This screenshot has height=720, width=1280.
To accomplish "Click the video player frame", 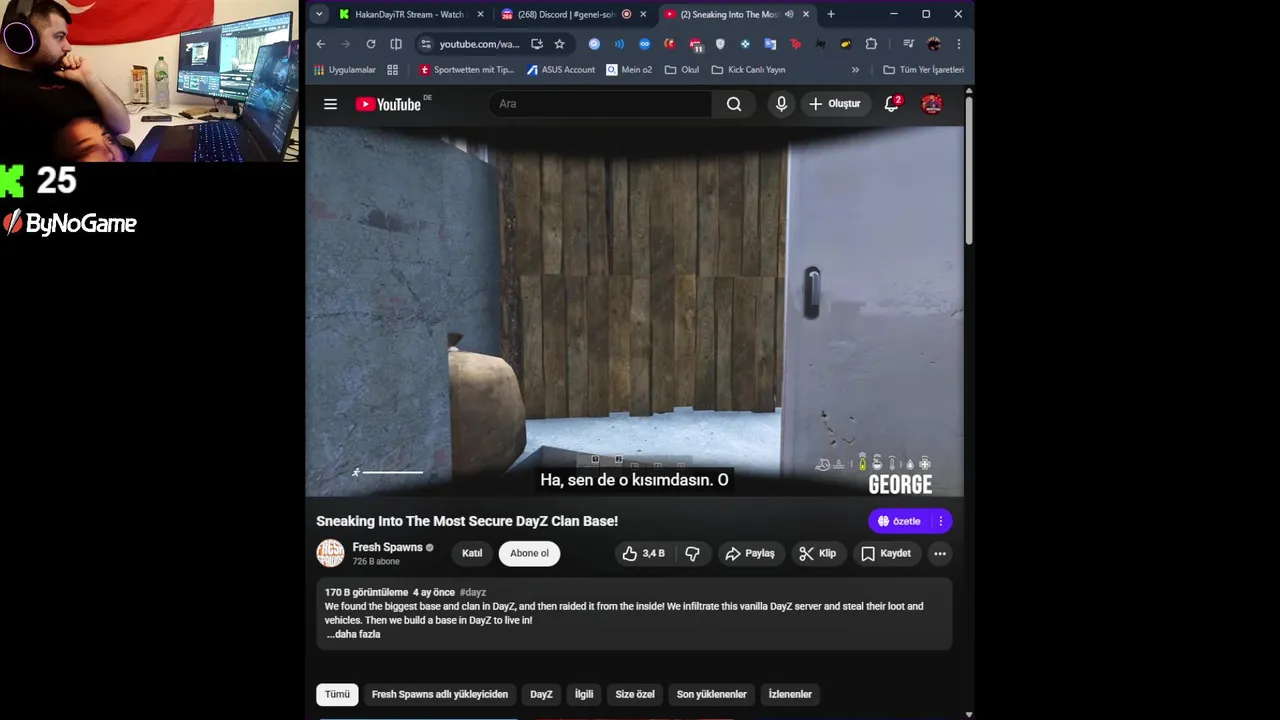I will point(634,311).
